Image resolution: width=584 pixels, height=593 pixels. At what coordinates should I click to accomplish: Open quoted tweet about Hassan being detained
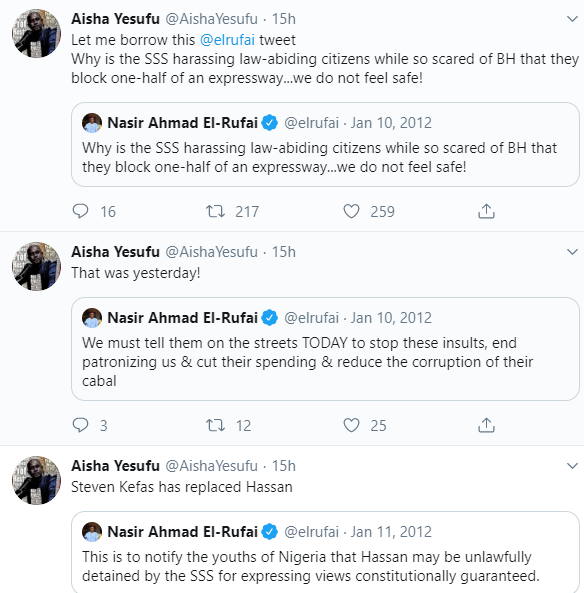click(x=325, y=552)
